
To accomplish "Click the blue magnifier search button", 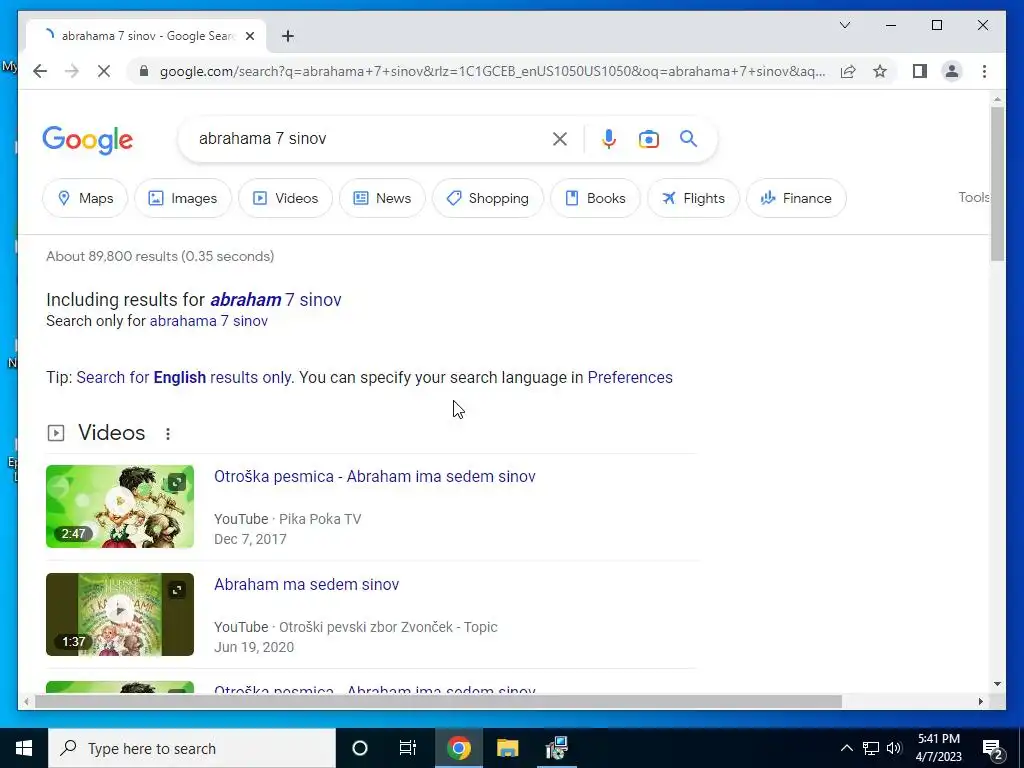I will [x=688, y=138].
